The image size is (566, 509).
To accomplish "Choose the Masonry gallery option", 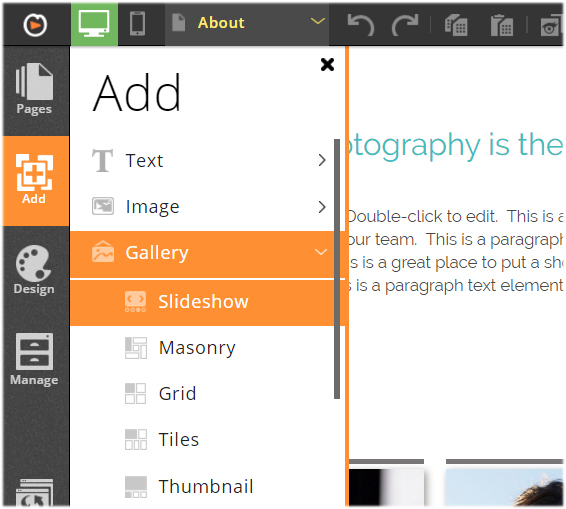I will [x=208, y=348].
